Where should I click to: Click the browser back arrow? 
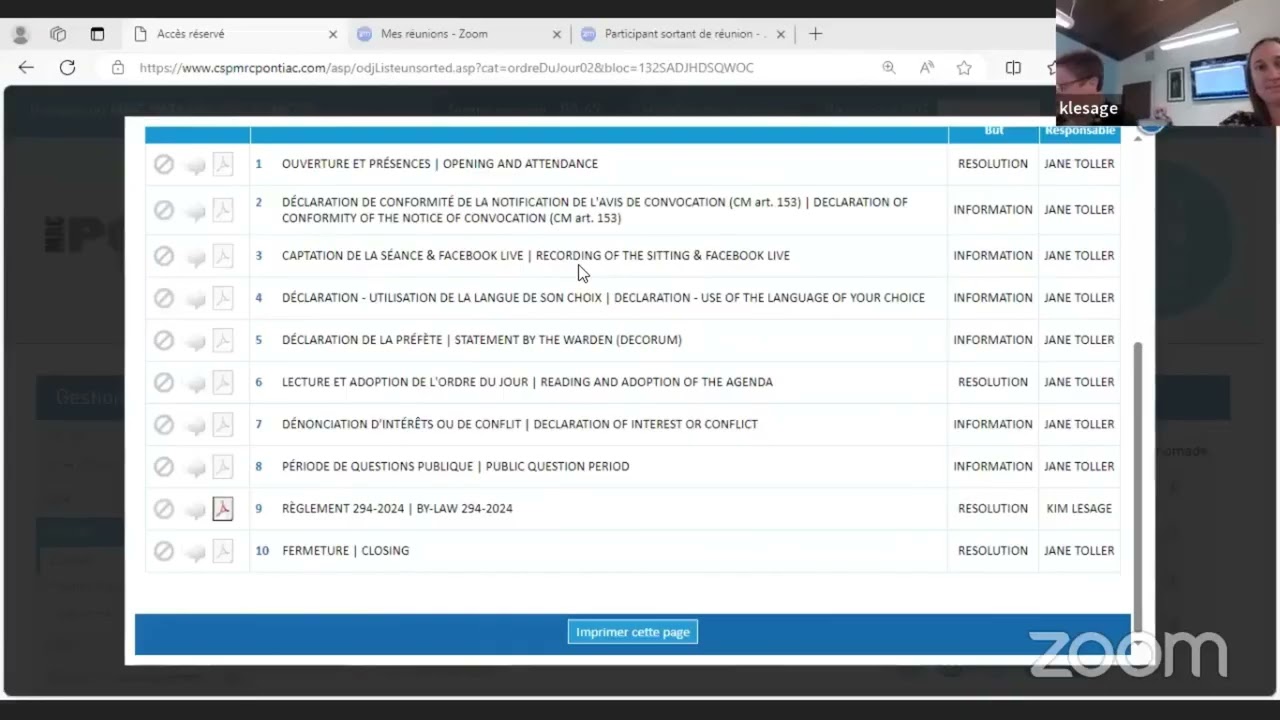(26, 68)
